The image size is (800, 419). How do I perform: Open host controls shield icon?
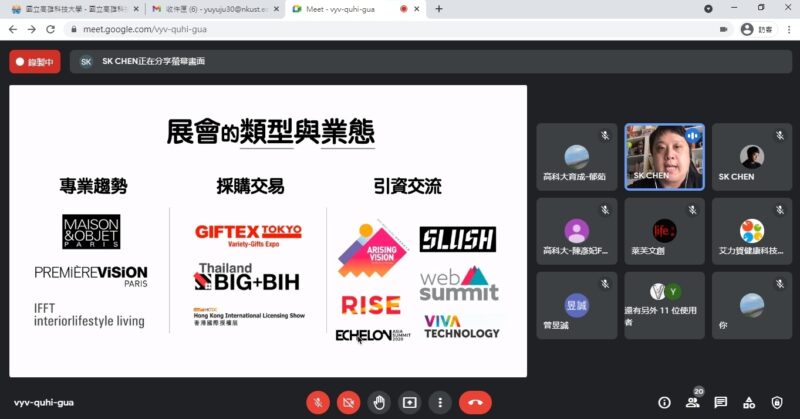(x=777, y=403)
